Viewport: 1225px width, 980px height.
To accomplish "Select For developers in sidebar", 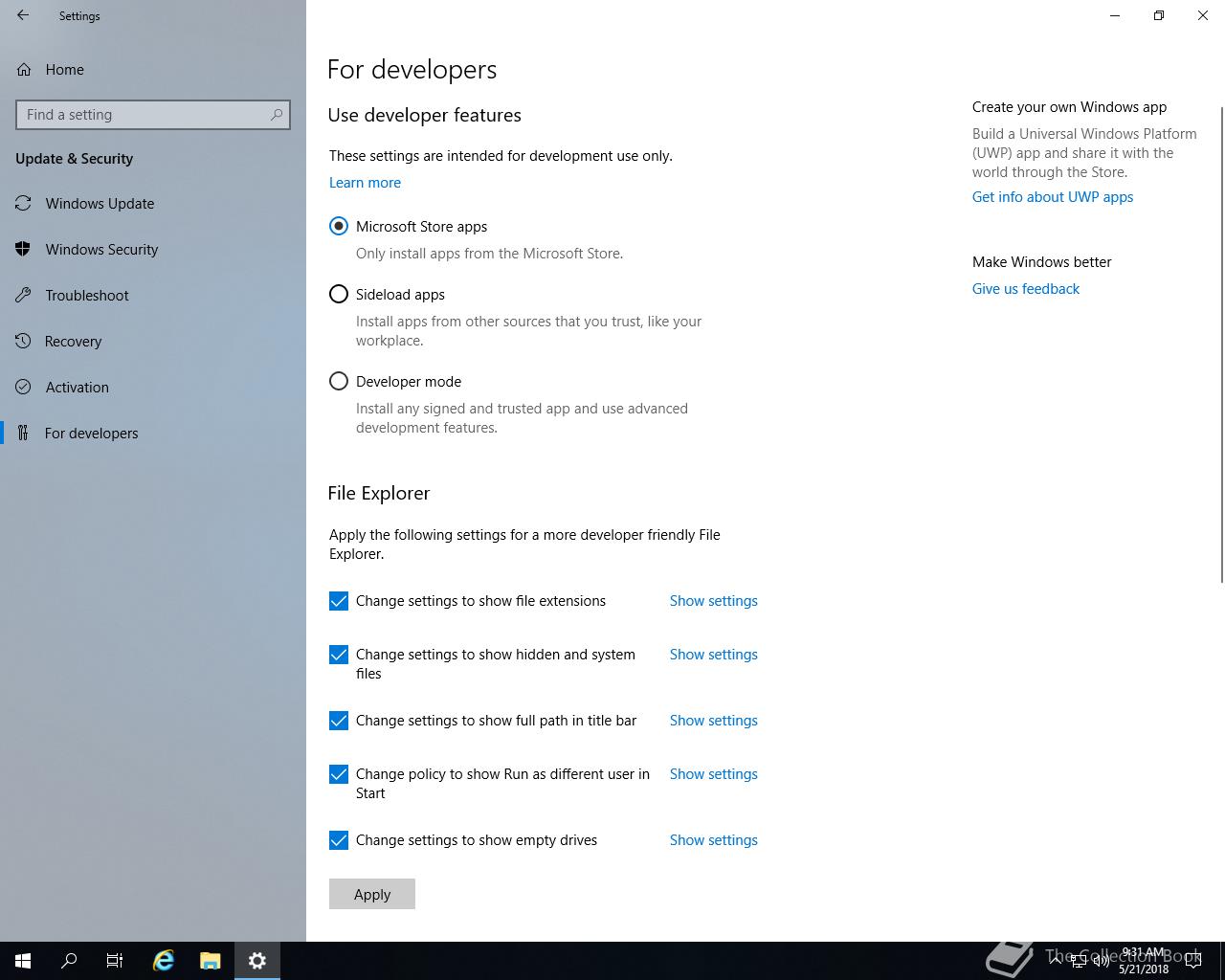I will pos(91,434).
